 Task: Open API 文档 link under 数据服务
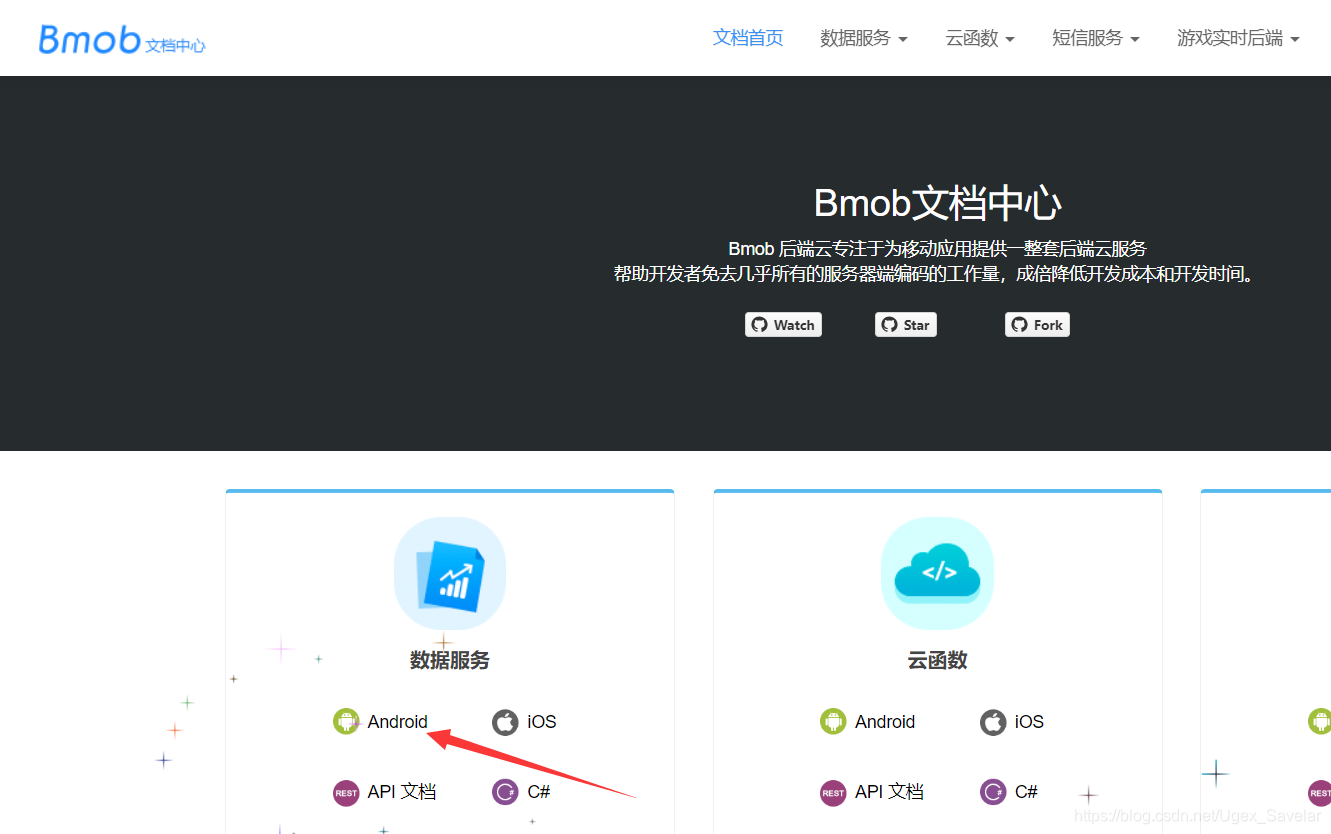click(402, 792)
